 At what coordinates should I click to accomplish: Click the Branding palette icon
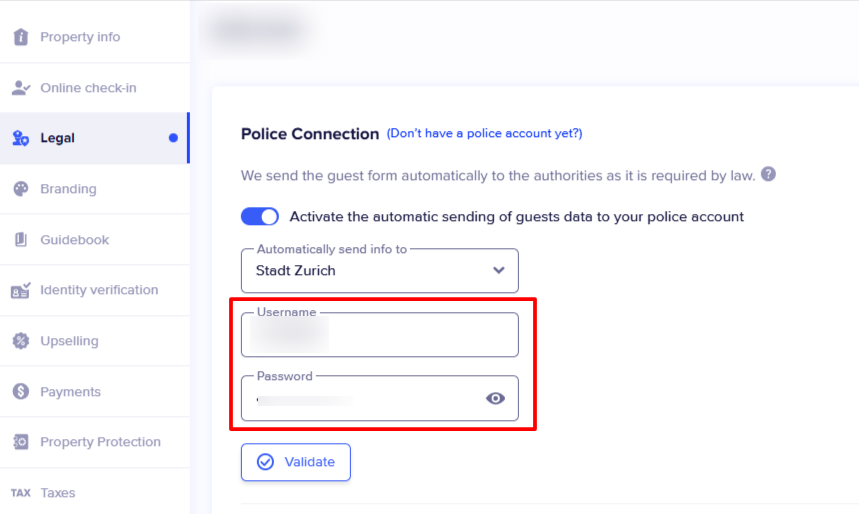pyautogui.click(x=21, y=189)
